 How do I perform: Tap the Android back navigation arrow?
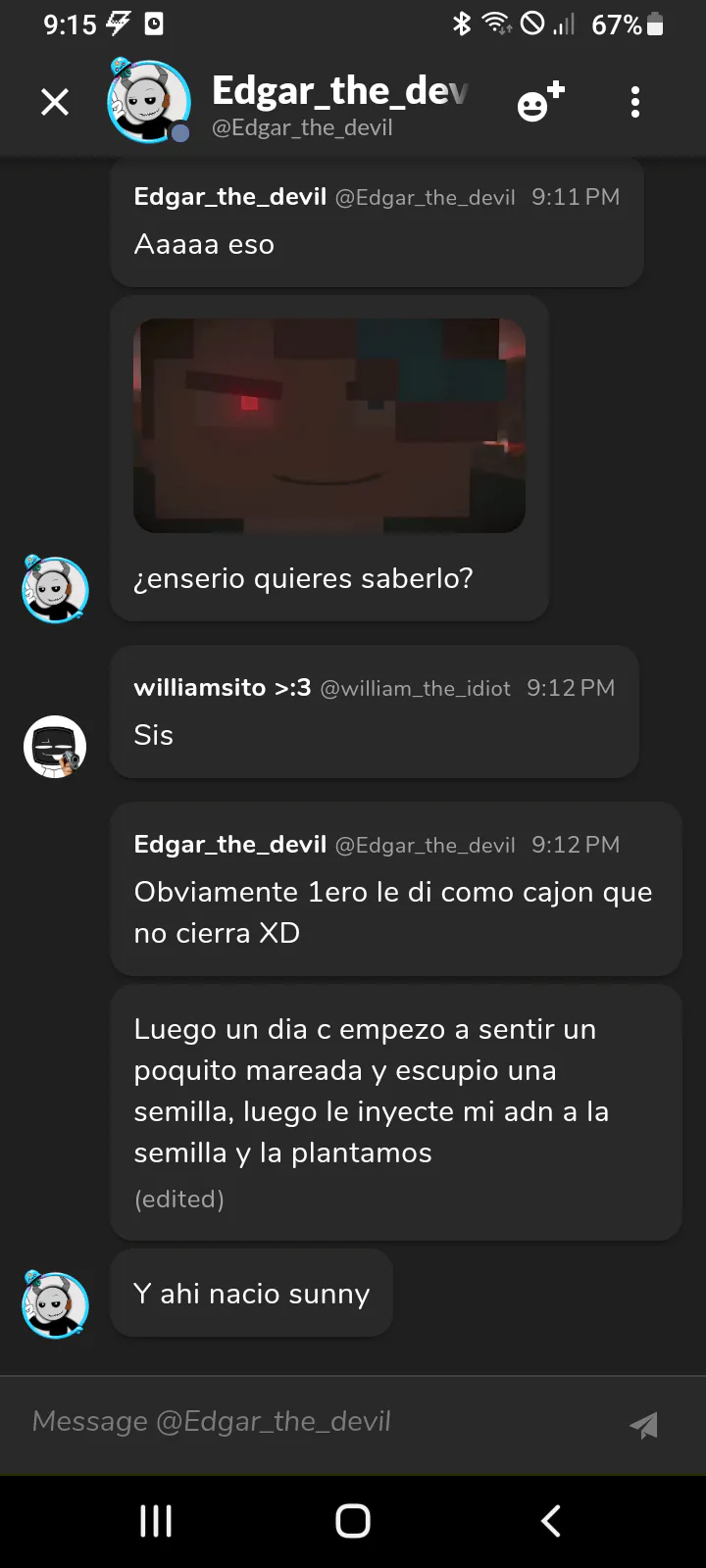click(551, 1521)
